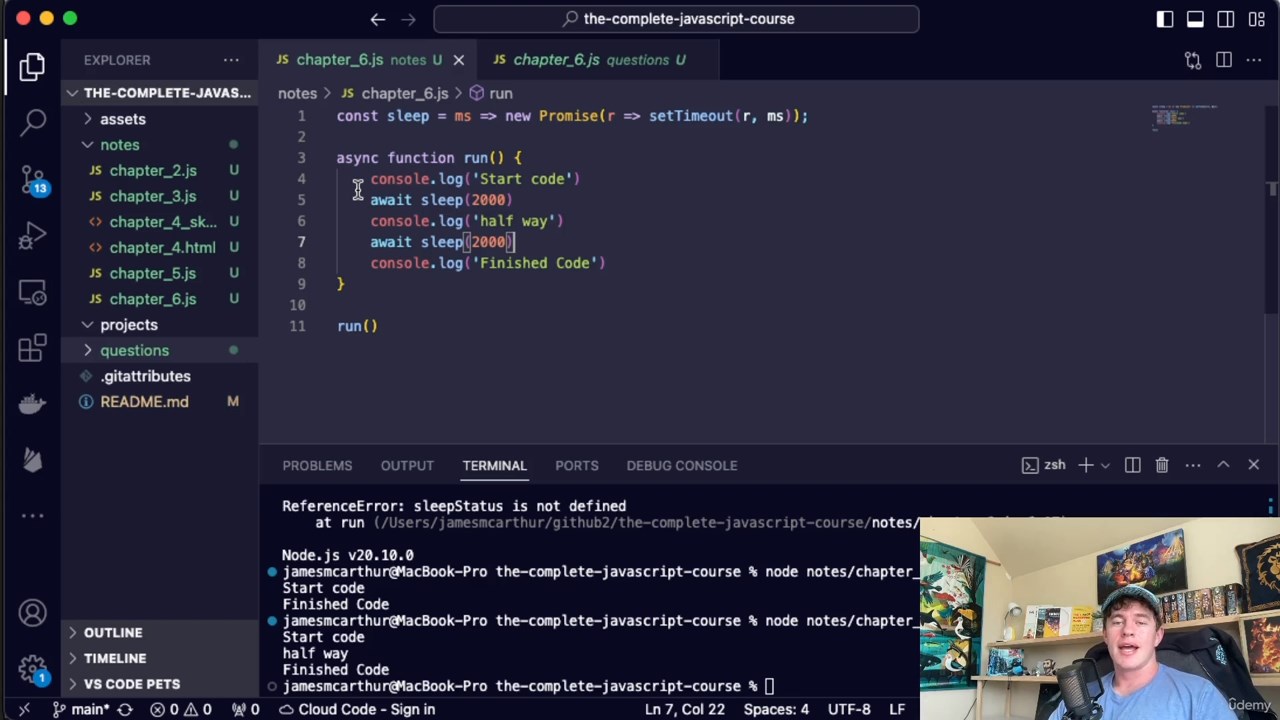
Task: Switch to the PROBLEMS panel tab
Action: [317, 465]
